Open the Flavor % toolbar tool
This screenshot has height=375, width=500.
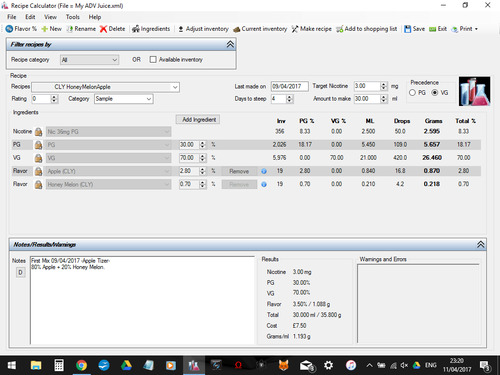pos(21,29)
